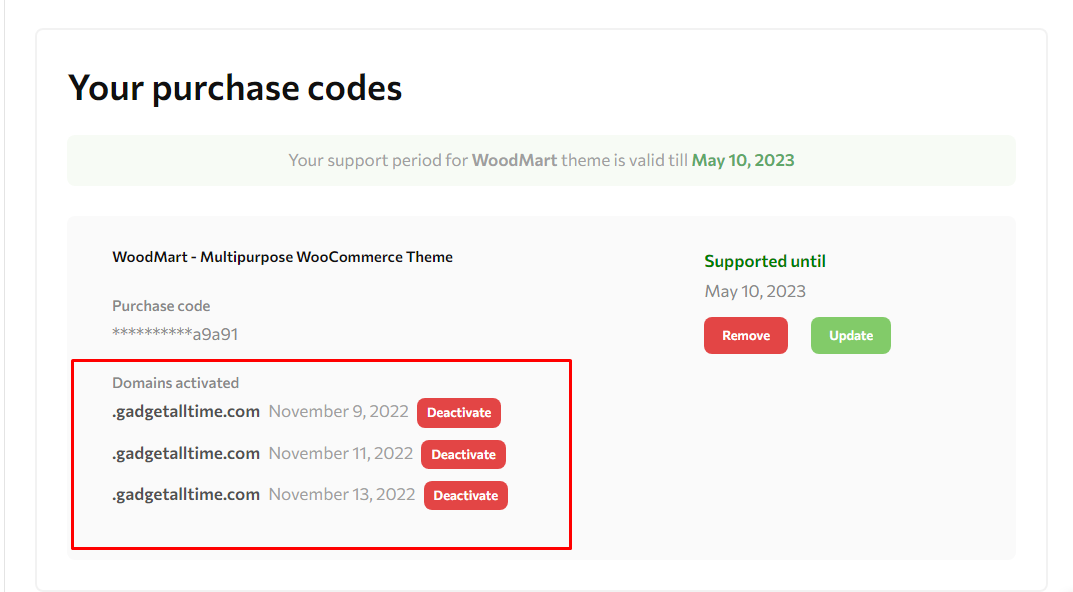The height and width of the screenshot is (592, 1073).
Task: Click the November 13, 2022 activation date
Action: click(x=341, y=494)
